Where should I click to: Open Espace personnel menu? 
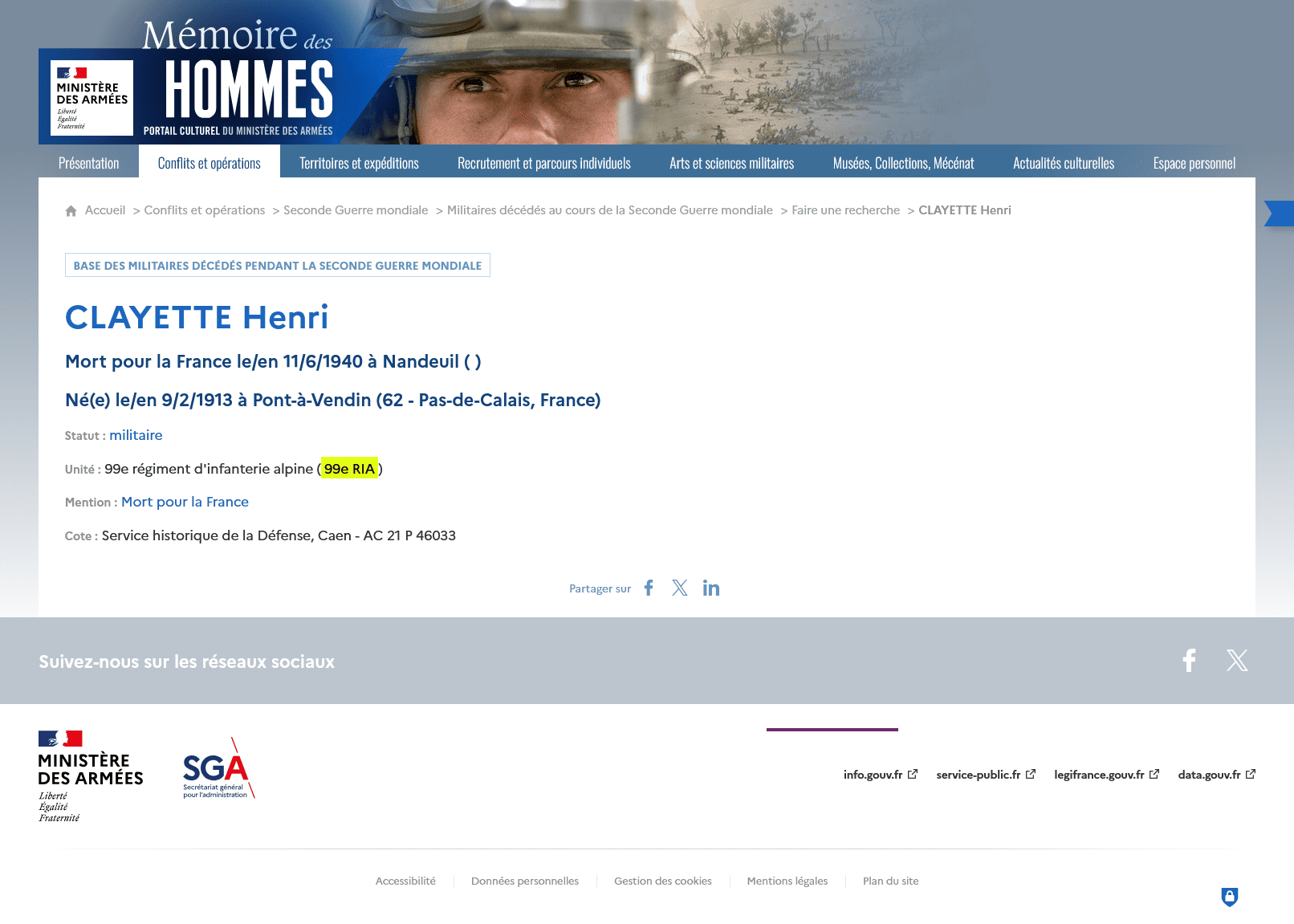1194,163
